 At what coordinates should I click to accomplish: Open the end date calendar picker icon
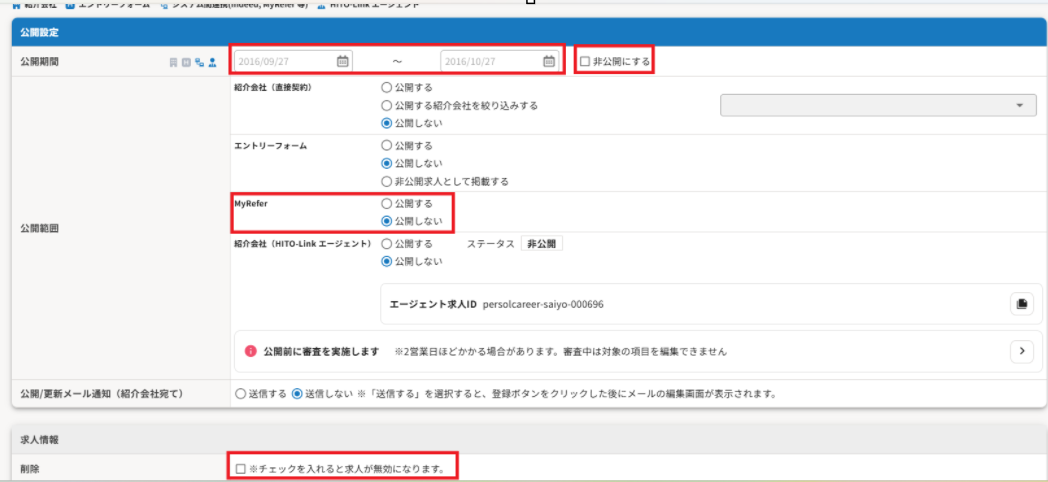click(549, 61)
